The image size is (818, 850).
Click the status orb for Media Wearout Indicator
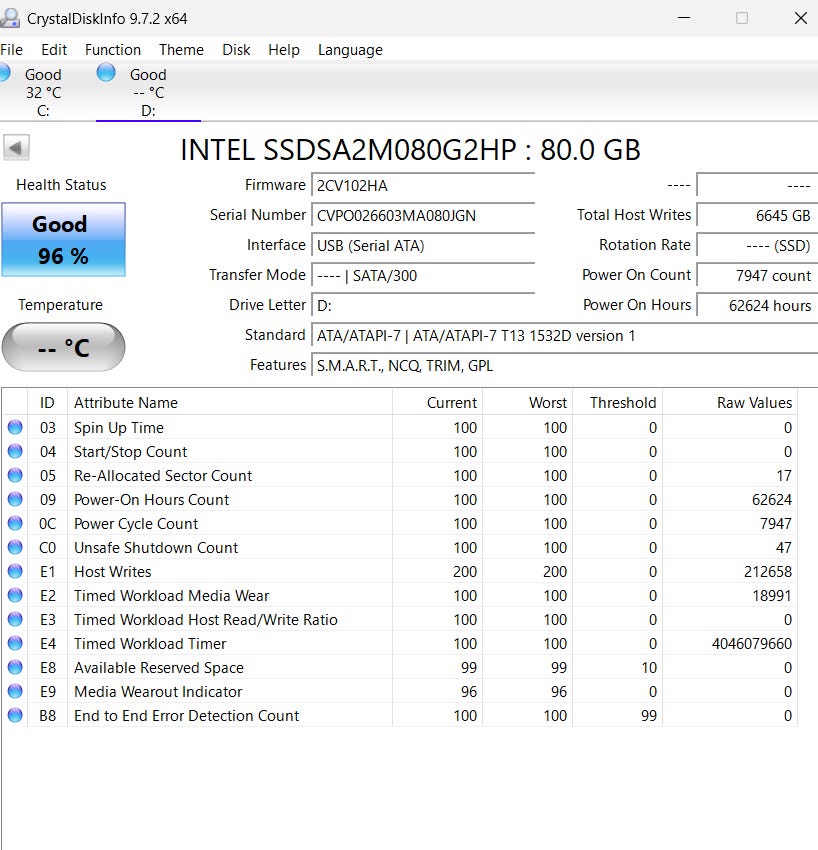click(15, 691)
